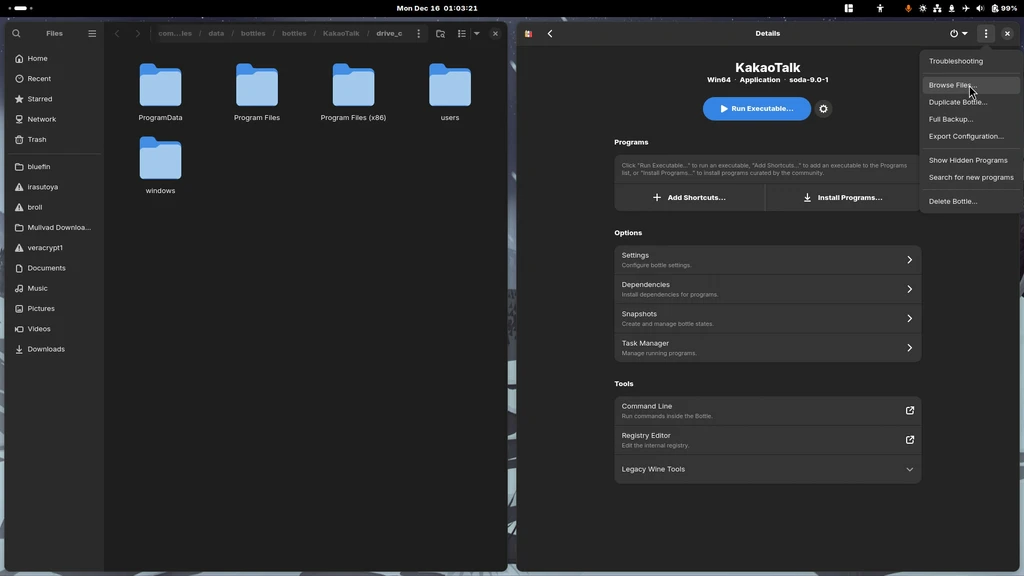Open the ProgramData folder
The width and height of the screenshot is (1024, 576).
(160, 92)
